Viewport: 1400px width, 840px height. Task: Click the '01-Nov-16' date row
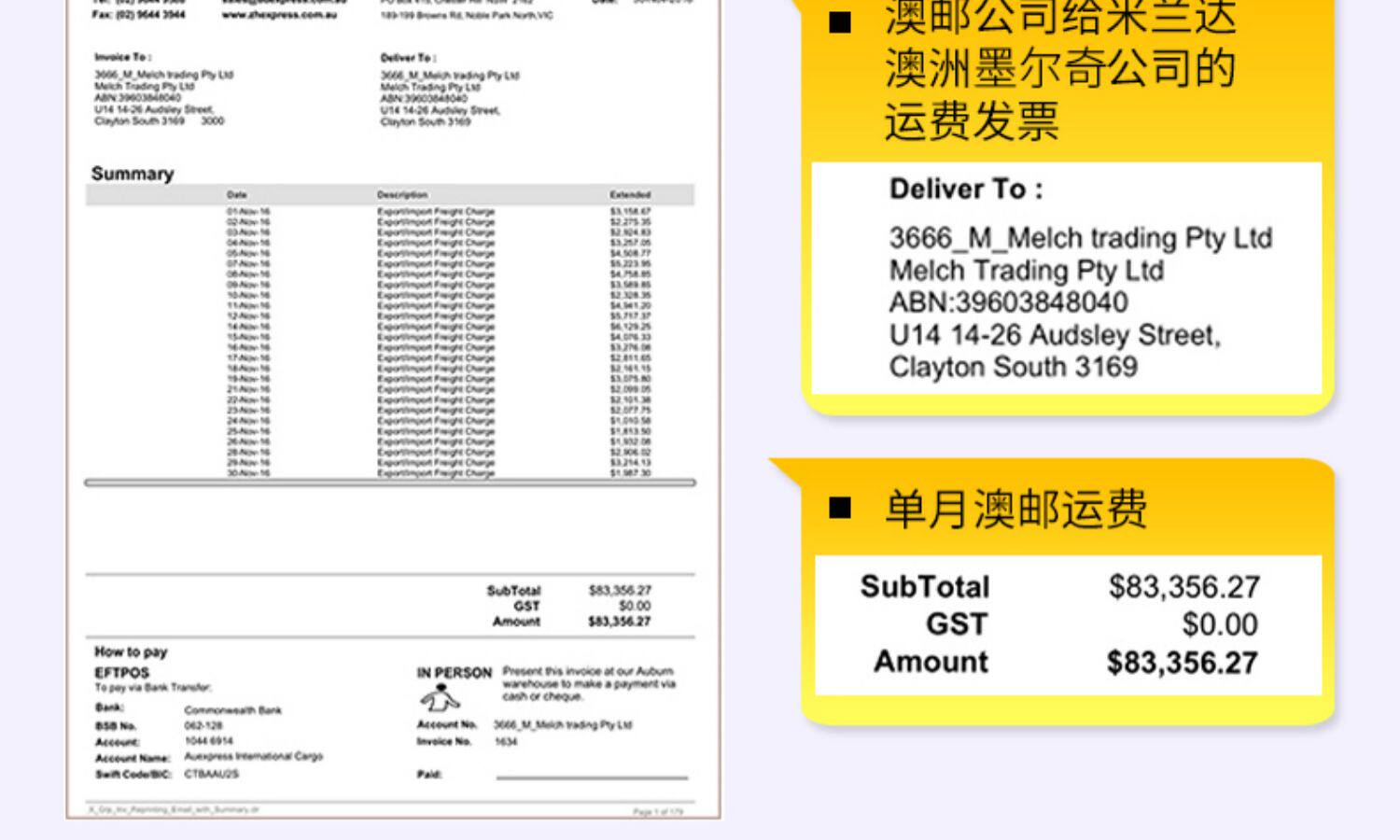tap(248, 212)
